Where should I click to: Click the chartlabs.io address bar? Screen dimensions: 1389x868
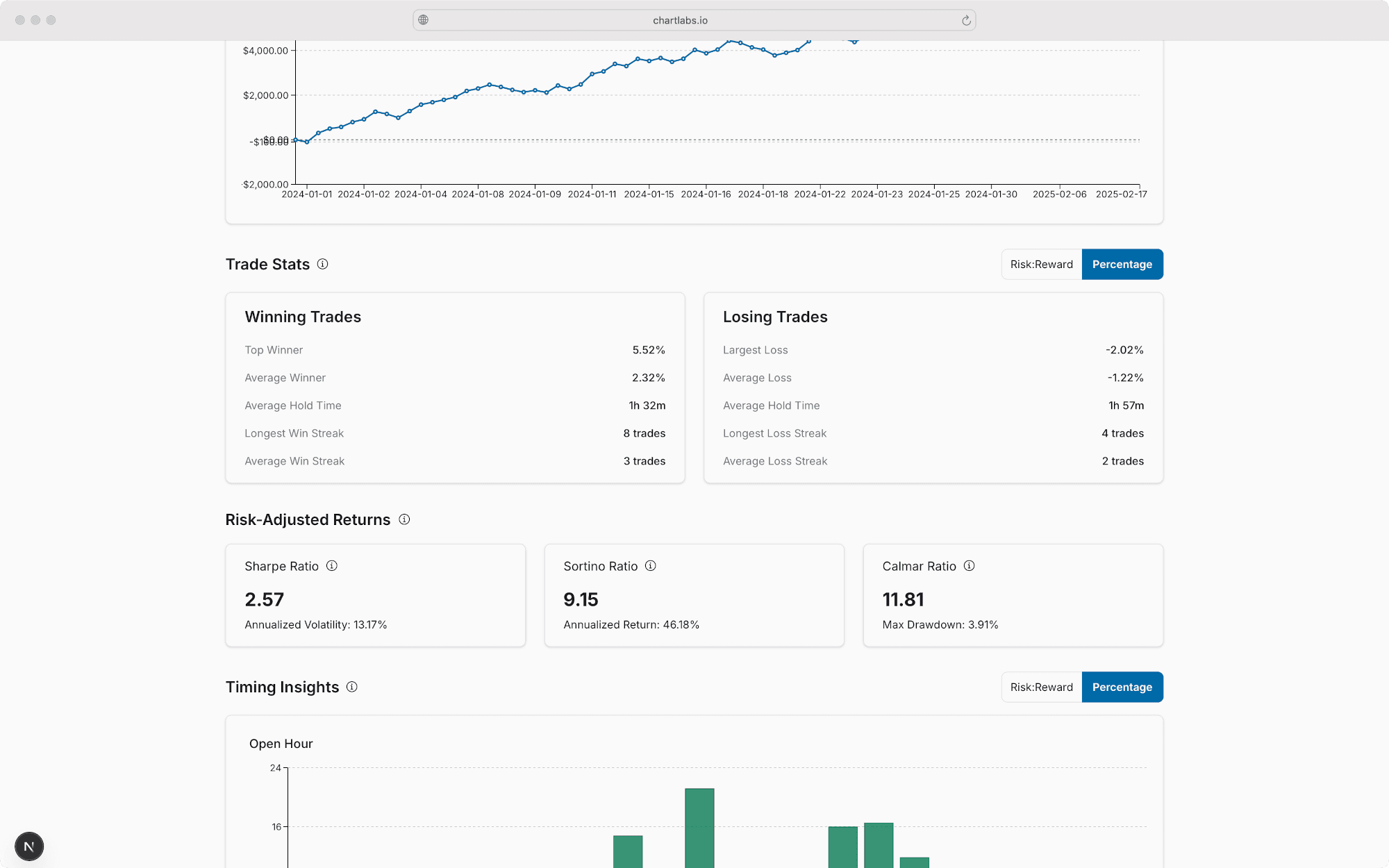680,21
